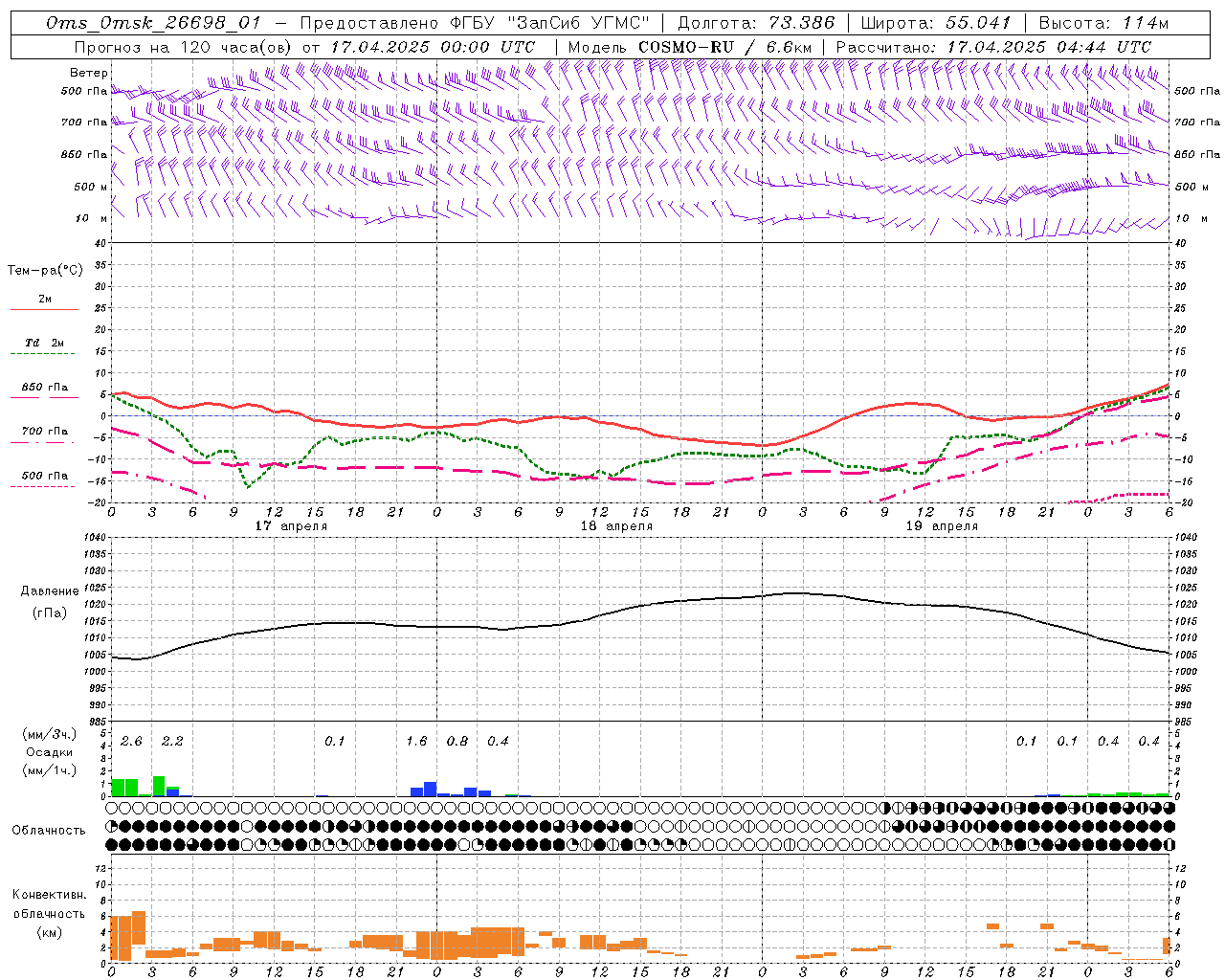Click the 1.6 precipitation total
This screenshot has height=980, width=1225.
tap(416, 742)
